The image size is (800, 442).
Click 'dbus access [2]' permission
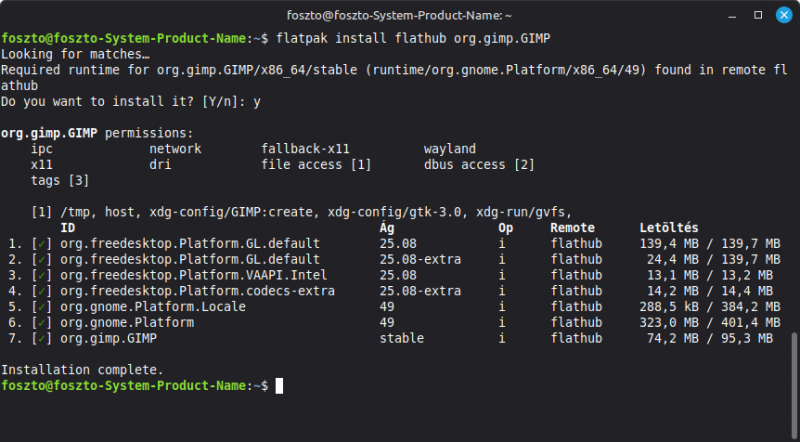click(479, 165)
